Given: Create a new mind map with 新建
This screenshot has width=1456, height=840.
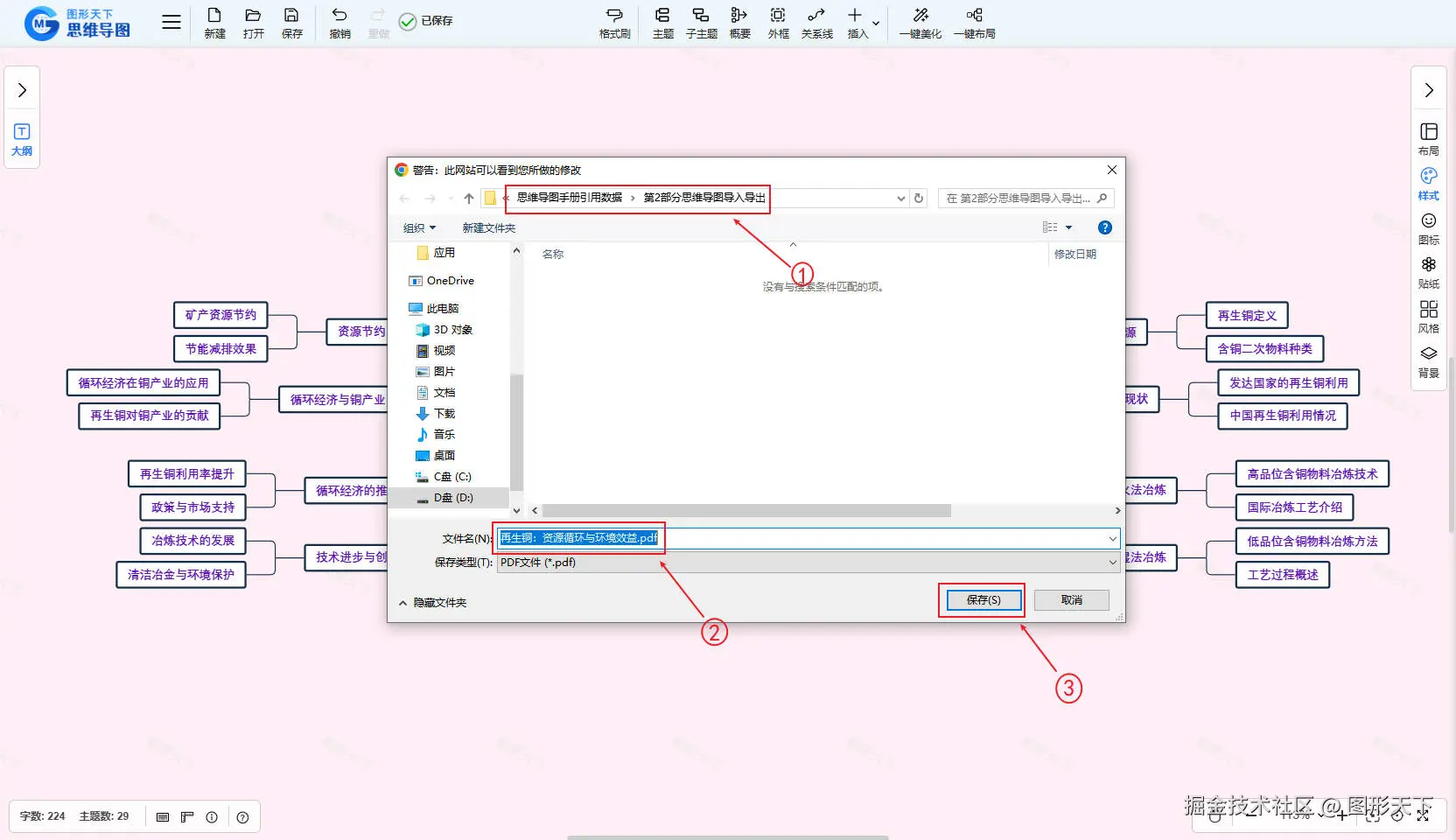Looking at the screenshot, I should point(214,24).
